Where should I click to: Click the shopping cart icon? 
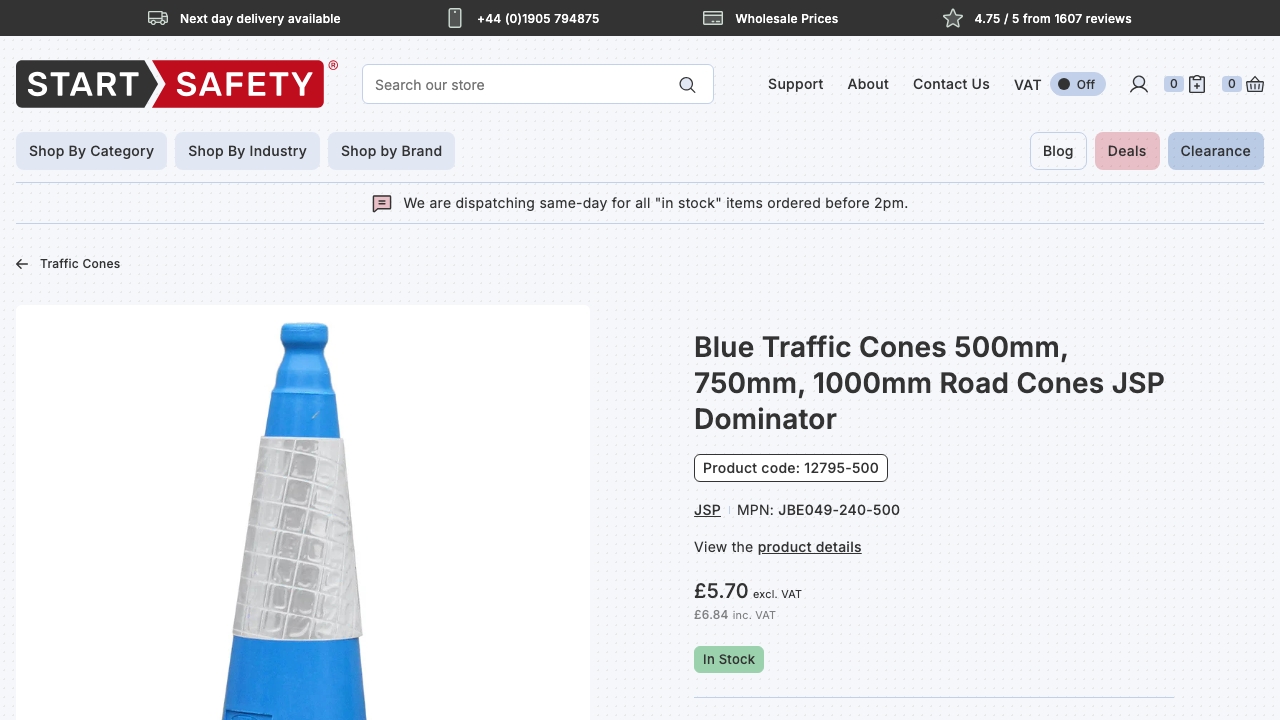(x=1255, y=84)
